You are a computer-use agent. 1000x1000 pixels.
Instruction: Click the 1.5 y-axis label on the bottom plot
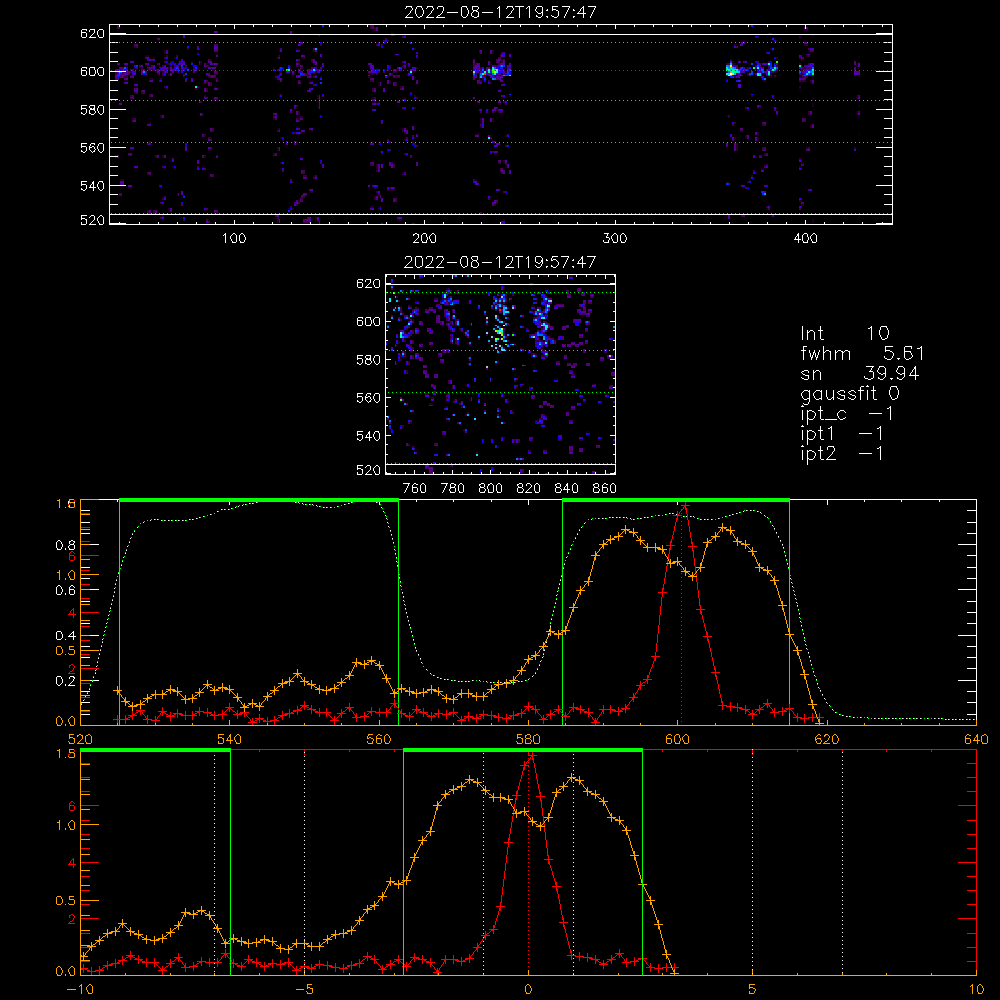point(66,754)
